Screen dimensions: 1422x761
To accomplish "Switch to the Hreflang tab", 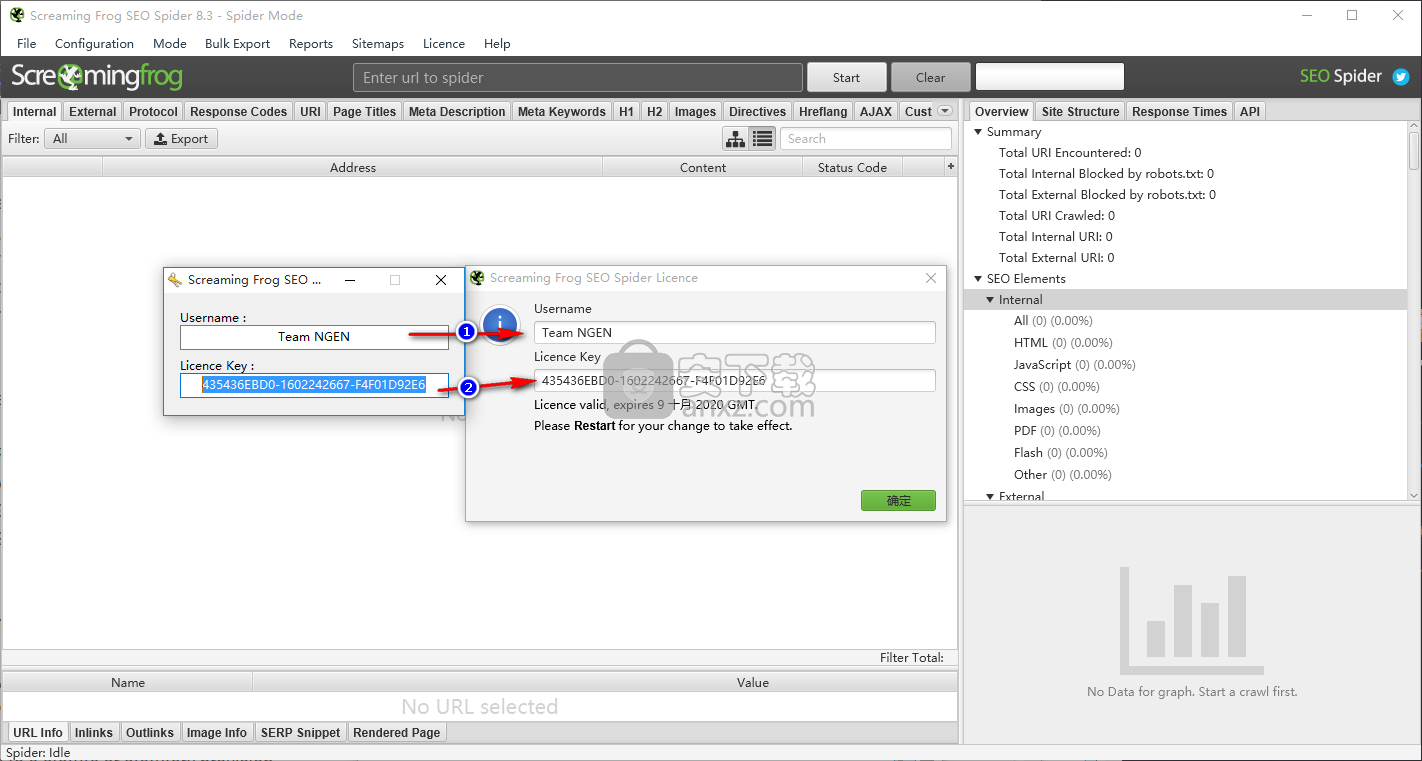I will tap(823, 111).
